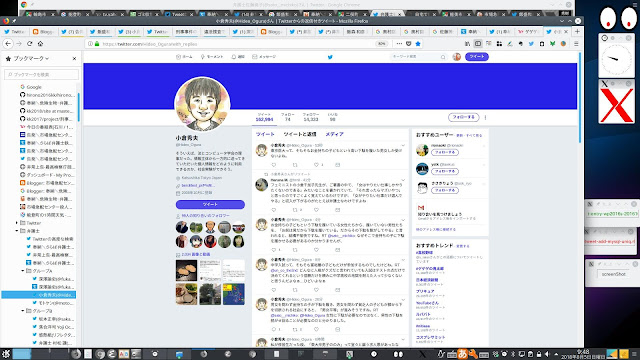This screenshot has width=640, height=360.
Task: Click the search magnifier in the Twitter search box
Action: pos(443,57)
